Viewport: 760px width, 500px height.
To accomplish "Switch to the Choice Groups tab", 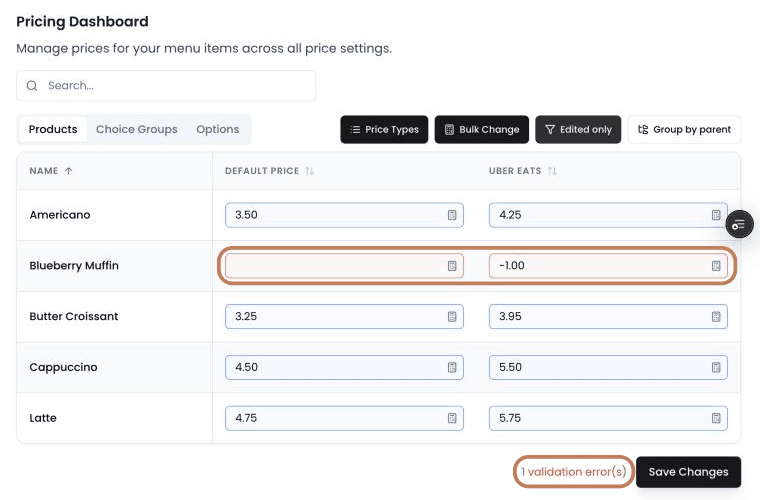I will point(137,129).
